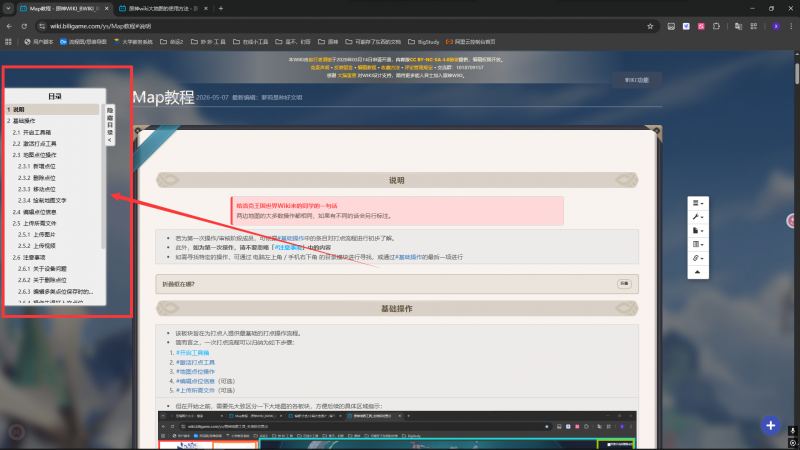Open the layout columns menu icon
This screenshot has height=450, width=800.
point(697,244)
